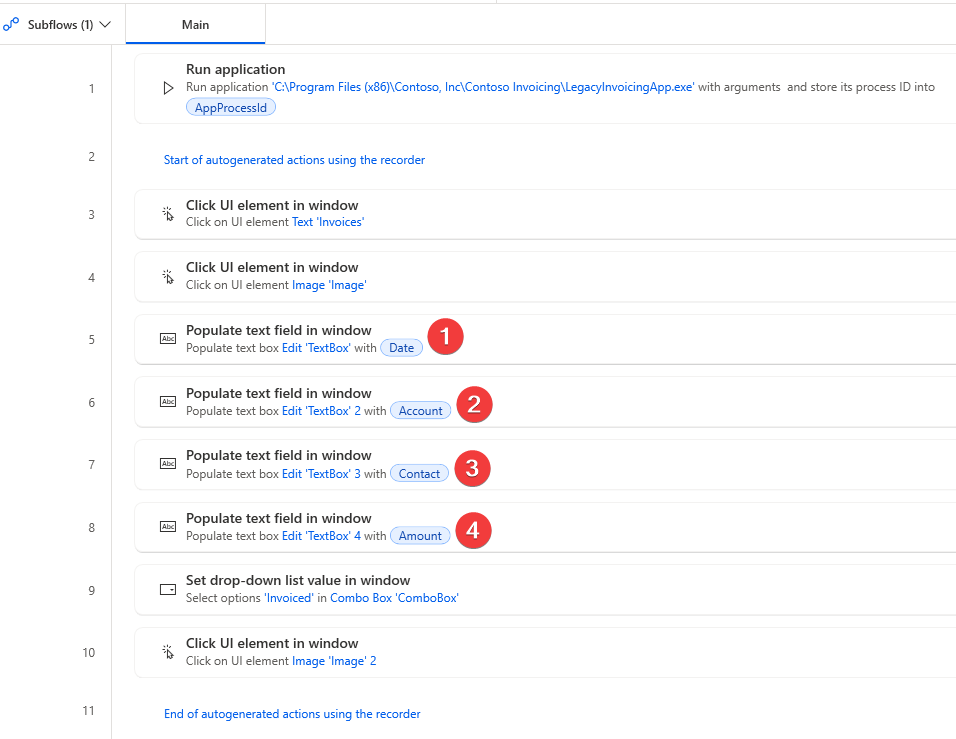The image size is (956, 739).
Task: Click the Run application play icon
Action: (168, 88)
